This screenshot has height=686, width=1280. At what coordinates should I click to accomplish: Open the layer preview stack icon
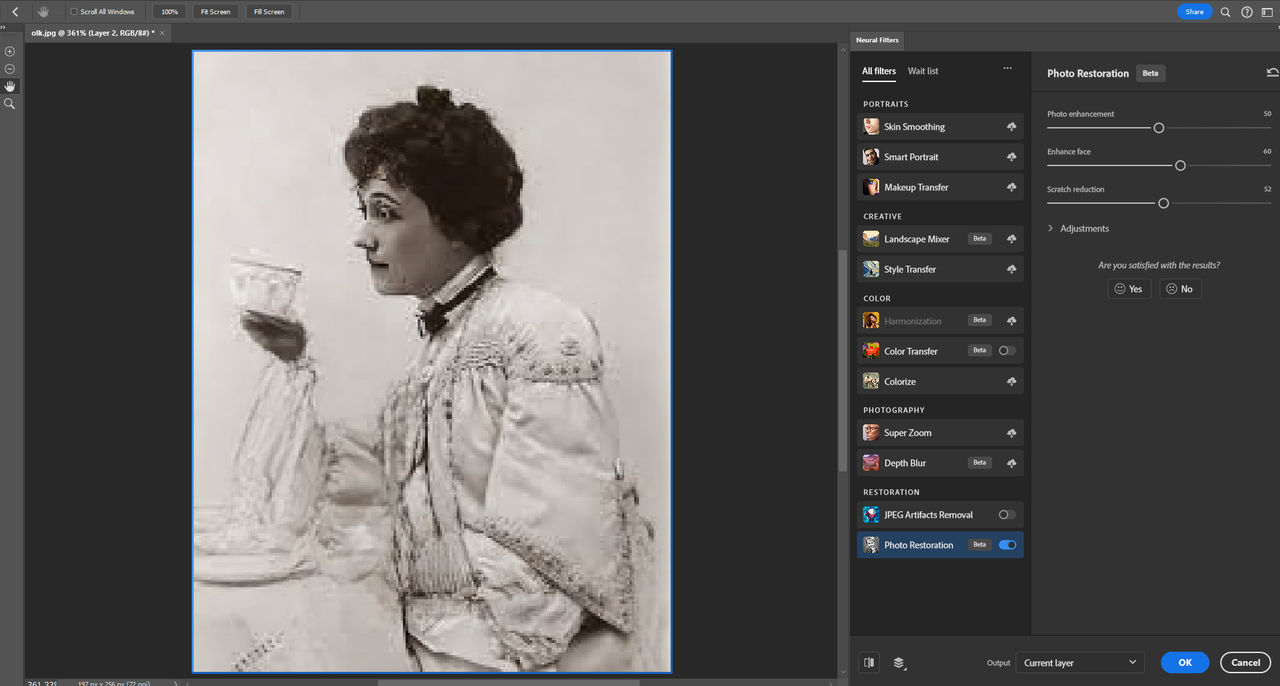(x=899, y=662)
